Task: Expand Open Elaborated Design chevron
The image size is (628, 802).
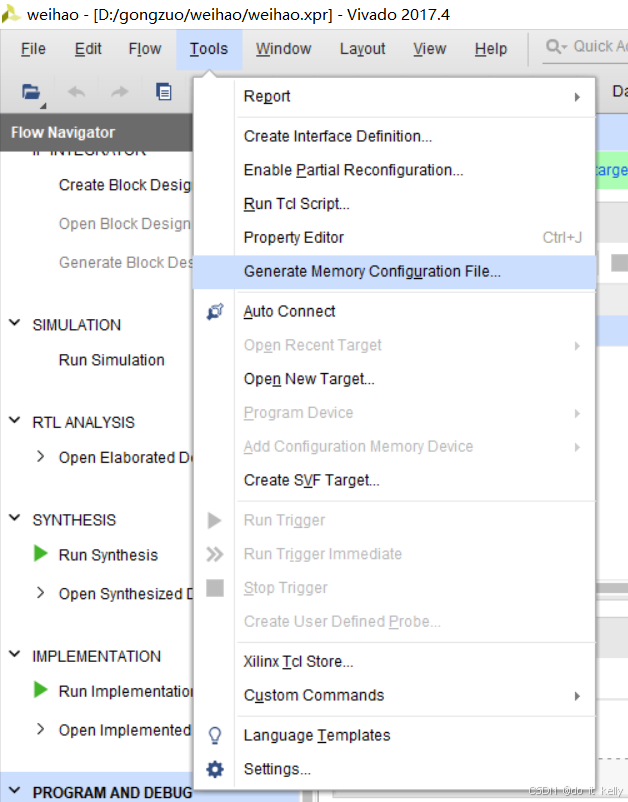Action: point(40,456)
